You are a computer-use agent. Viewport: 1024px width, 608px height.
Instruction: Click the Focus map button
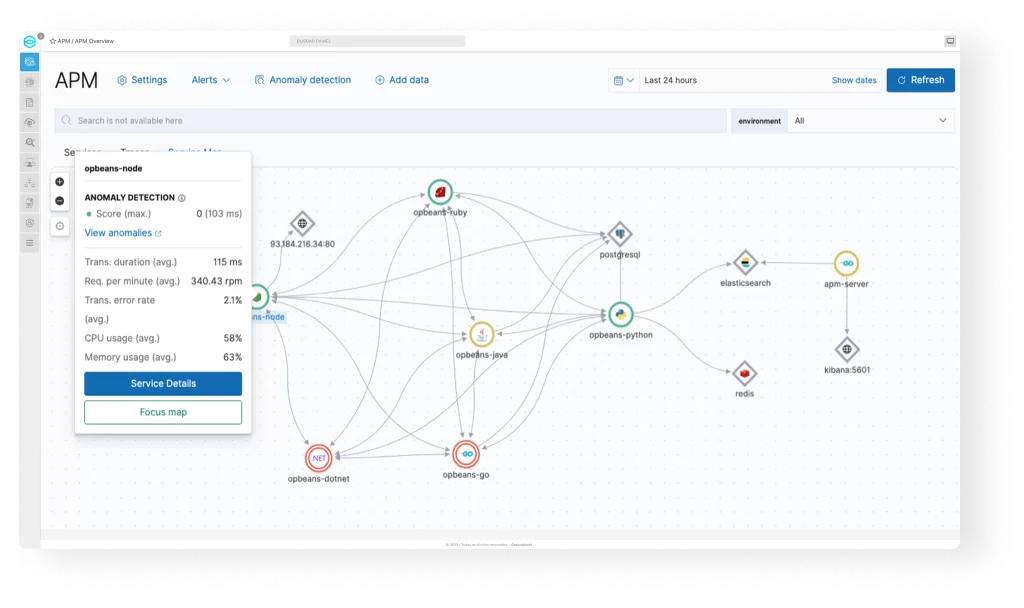coord(163,412)
